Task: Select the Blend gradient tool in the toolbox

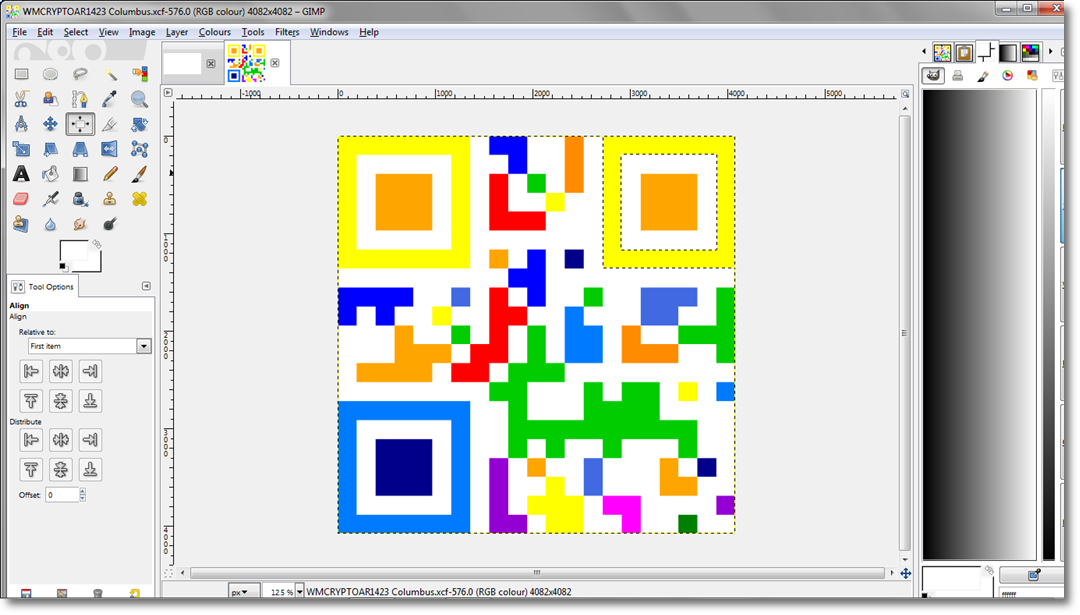Action: point(80,174)
